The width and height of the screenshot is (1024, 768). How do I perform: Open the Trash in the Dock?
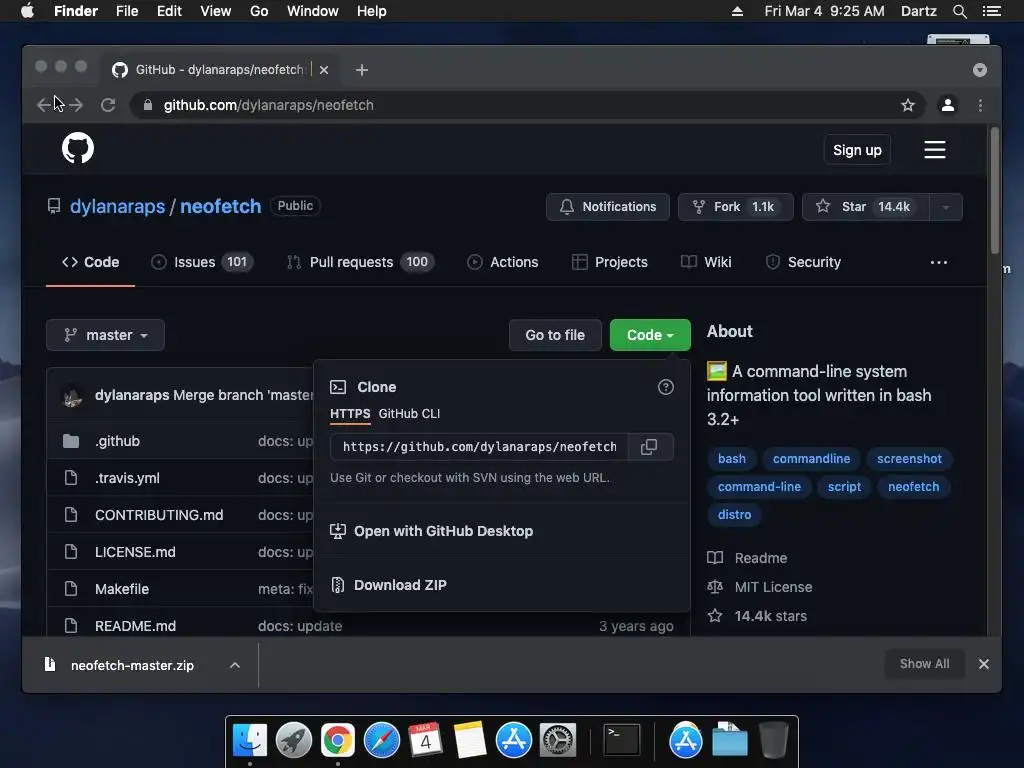pyautogui.click(x=774, y=740)
